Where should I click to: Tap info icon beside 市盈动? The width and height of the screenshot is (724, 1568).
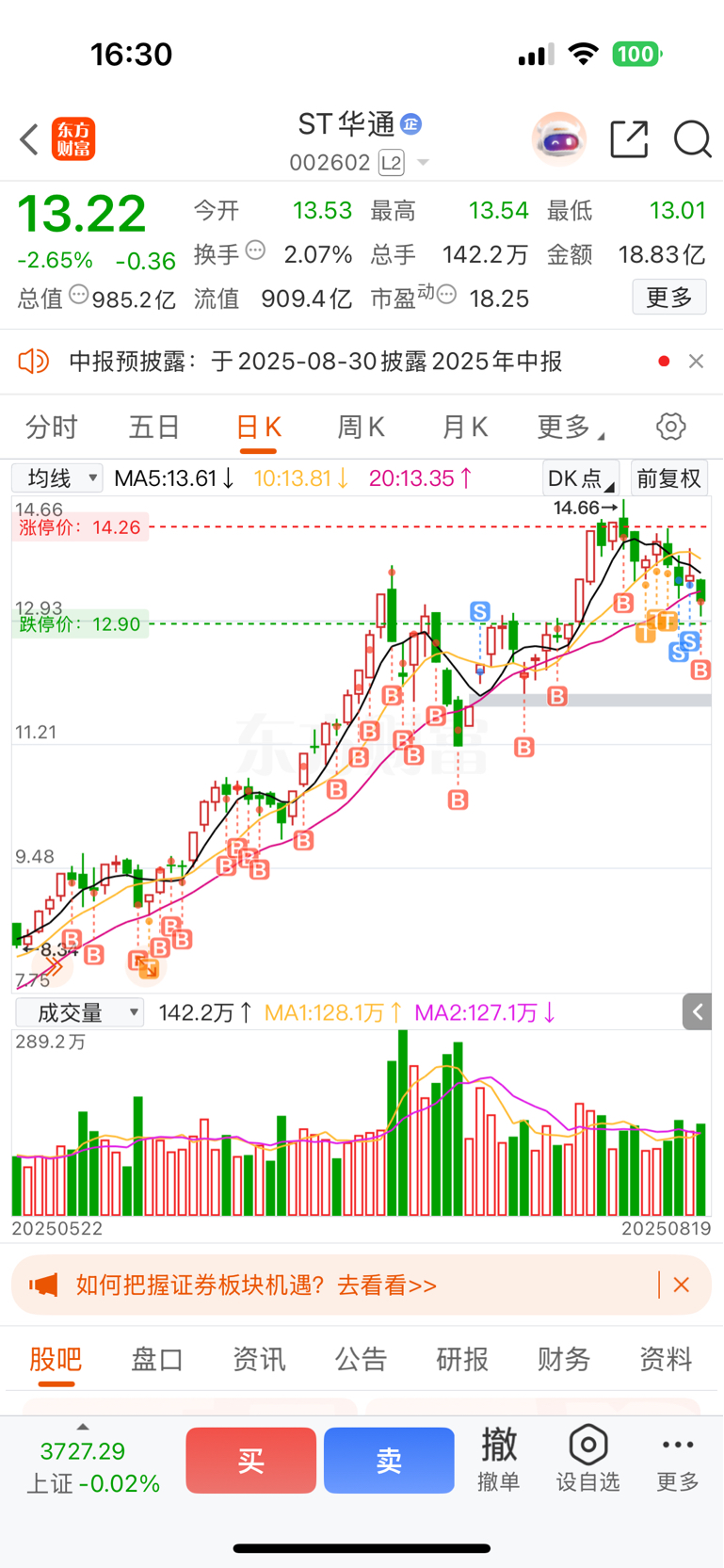(x=447, y=295)
